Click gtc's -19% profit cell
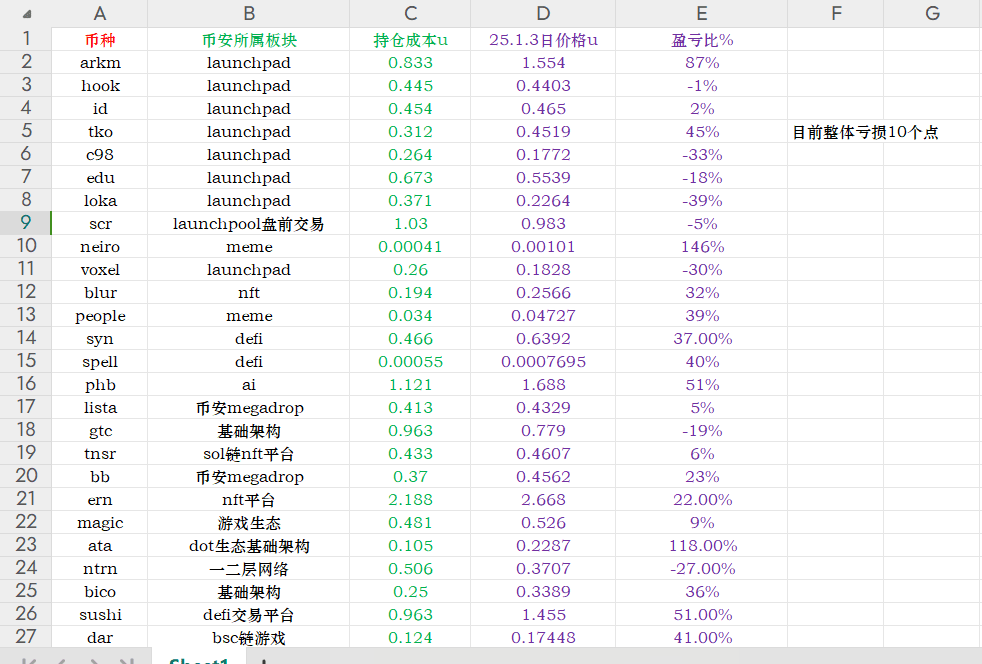This screenshot has width=982, height=664. tap(701, 430)
